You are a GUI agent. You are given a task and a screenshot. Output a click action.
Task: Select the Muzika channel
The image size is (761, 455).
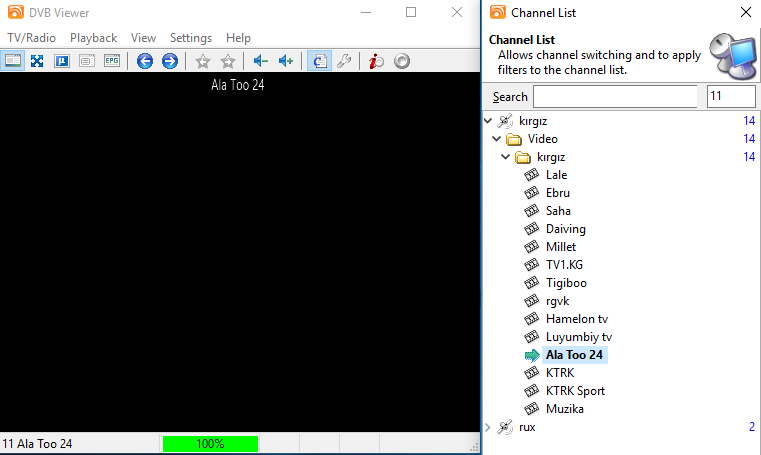pos(564,408)
